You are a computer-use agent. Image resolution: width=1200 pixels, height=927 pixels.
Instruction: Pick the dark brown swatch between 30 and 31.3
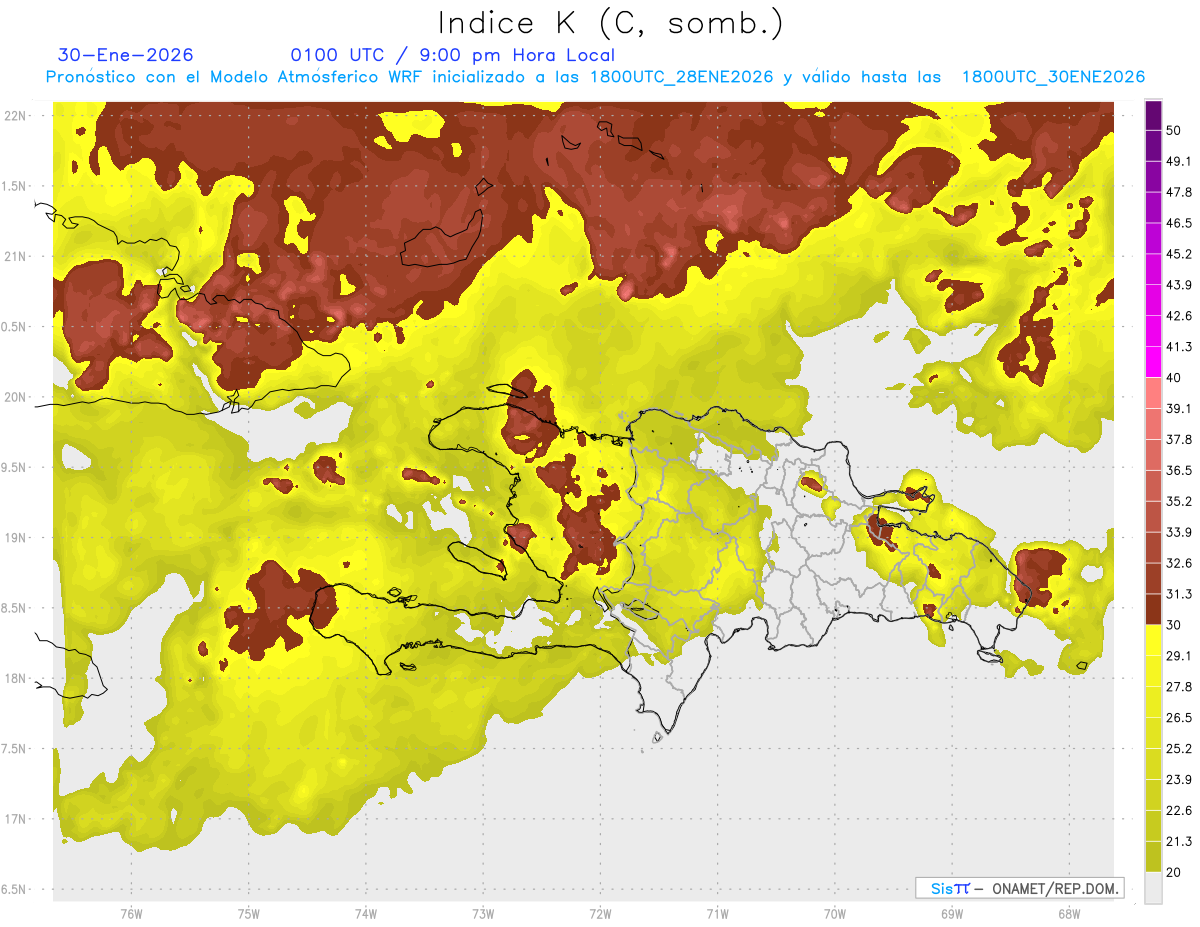click(x=1153, y=609)
